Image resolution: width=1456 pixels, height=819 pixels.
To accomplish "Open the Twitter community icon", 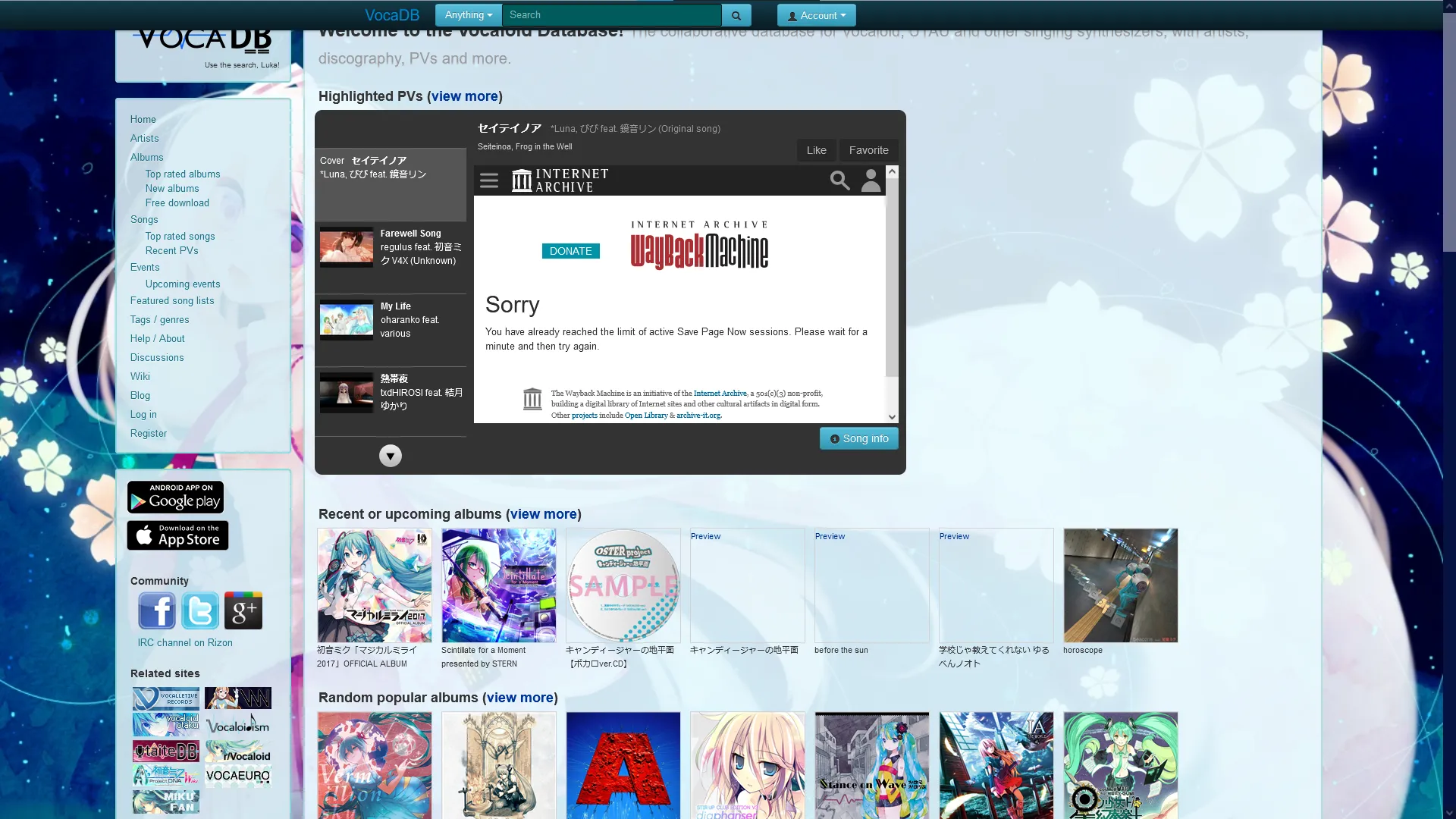I will click(x=200, y=610).
